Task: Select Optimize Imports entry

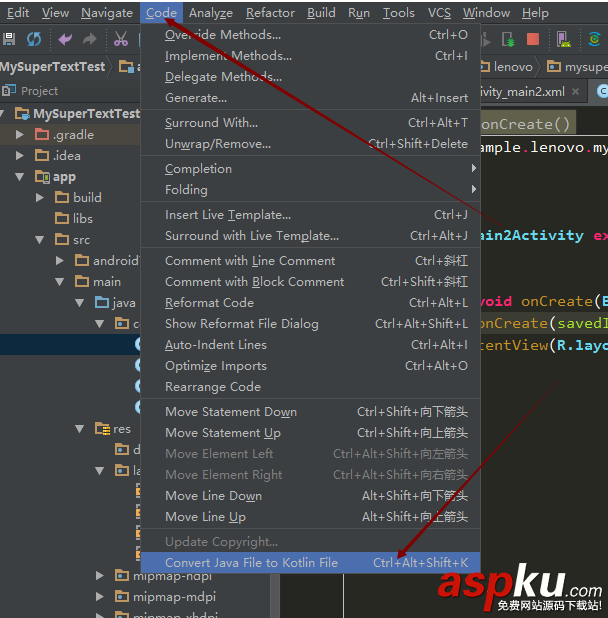Action: pyautogui.click(x=311, y=366)
